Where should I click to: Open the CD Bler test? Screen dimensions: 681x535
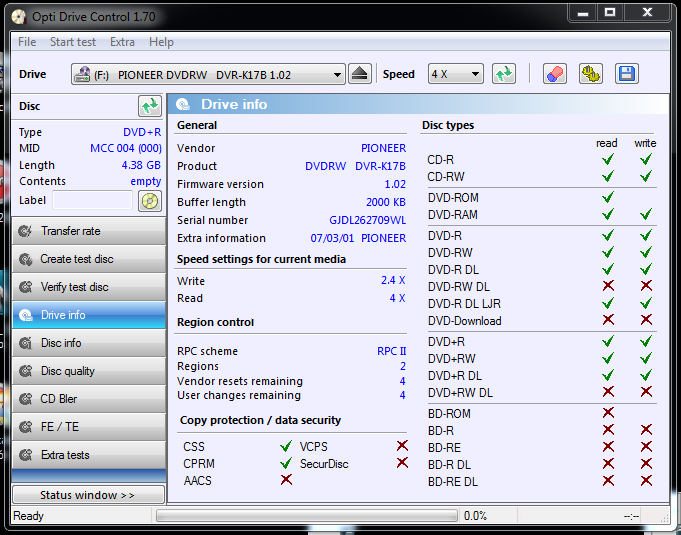click(89, 399)
